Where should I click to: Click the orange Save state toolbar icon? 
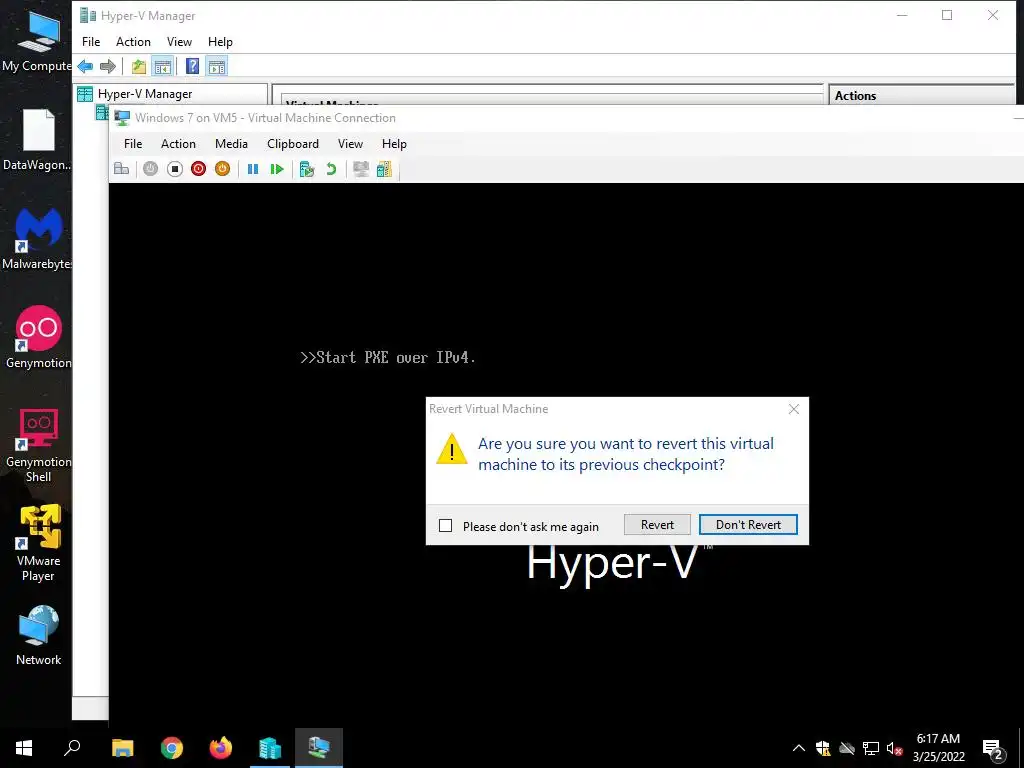coord(223,169)
